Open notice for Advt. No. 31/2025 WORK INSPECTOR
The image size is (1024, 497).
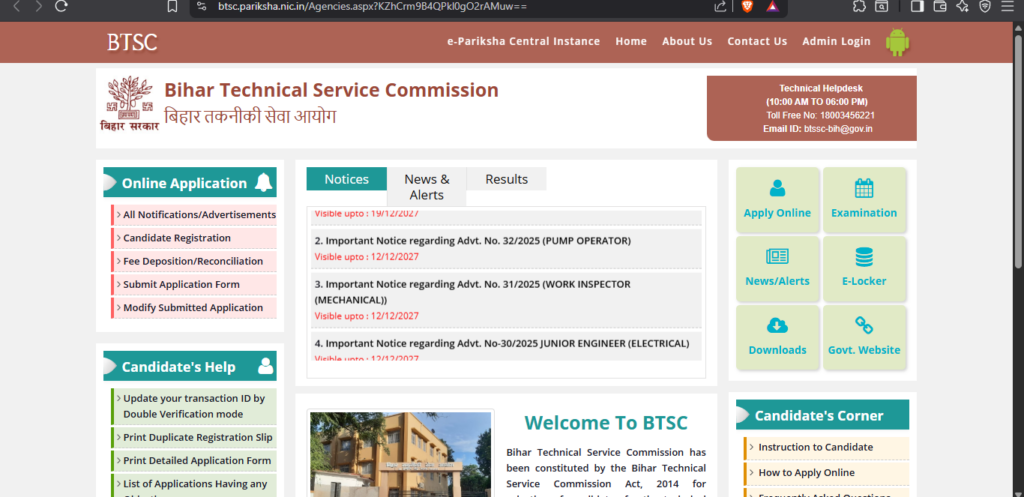473,292
